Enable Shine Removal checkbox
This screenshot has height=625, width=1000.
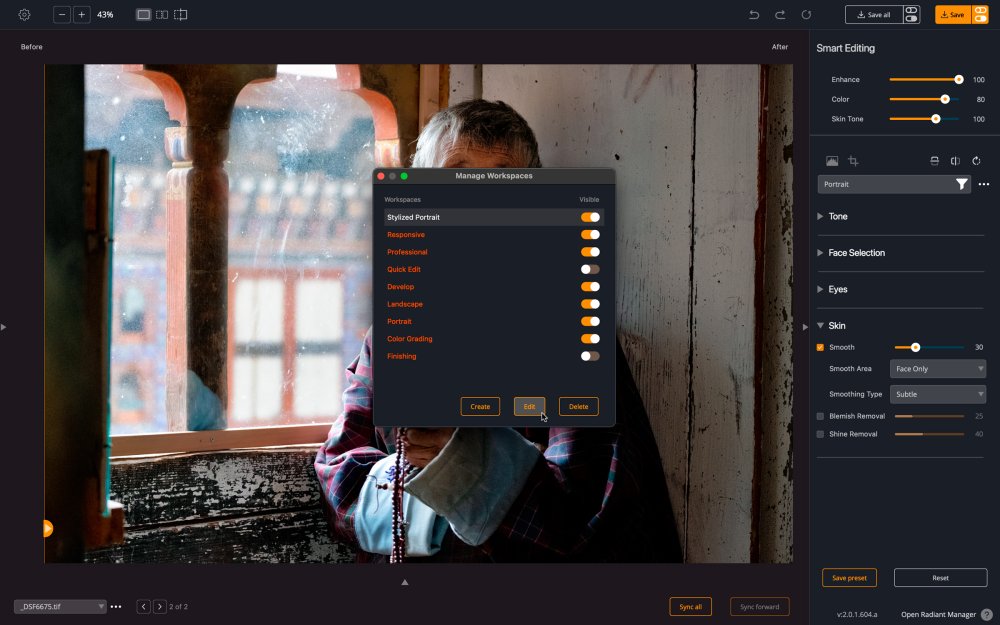[820, 434]
